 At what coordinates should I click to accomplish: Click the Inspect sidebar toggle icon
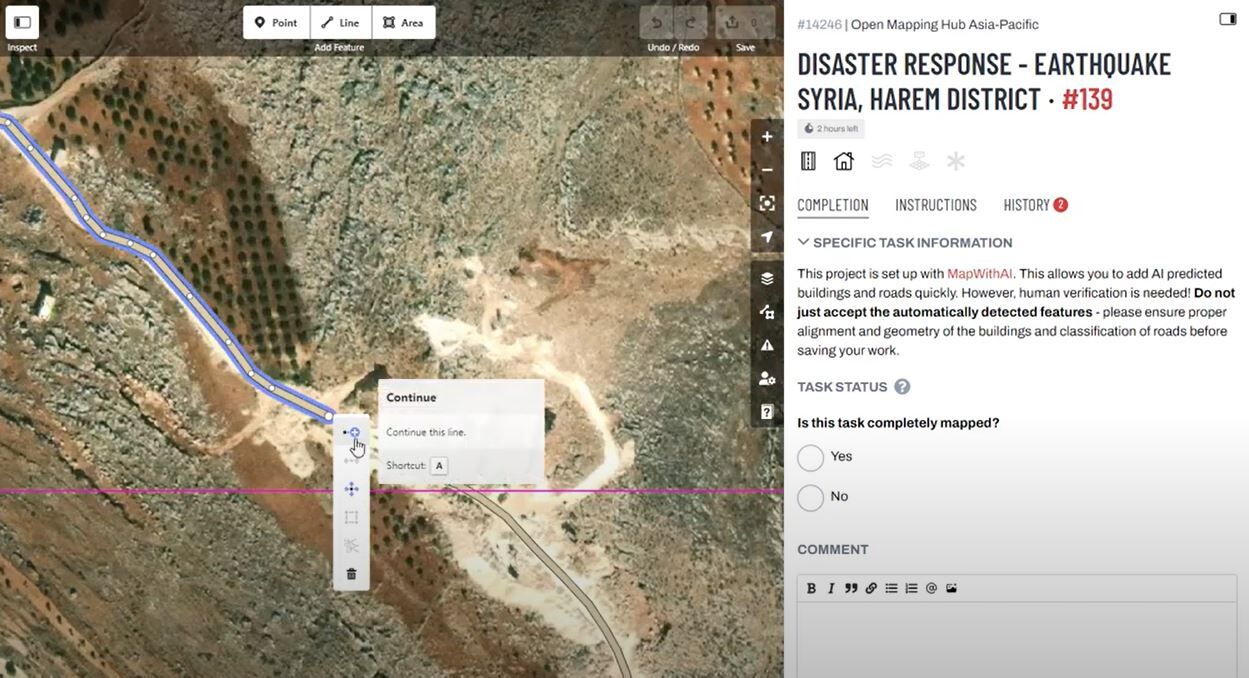(x=22, y=22)
